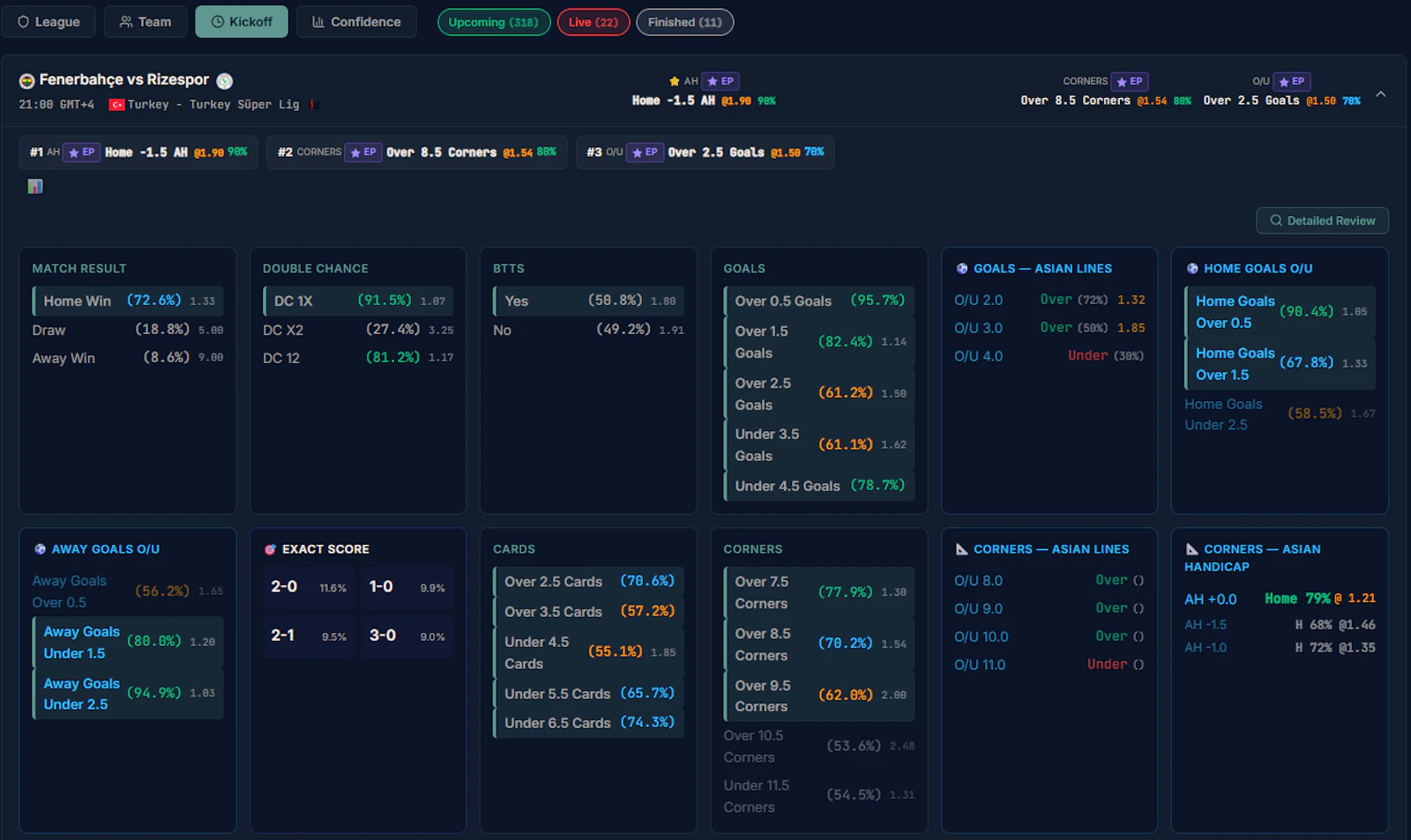
Task: Click the Rizespor team crest icon
Action: [x=225, y=81]
